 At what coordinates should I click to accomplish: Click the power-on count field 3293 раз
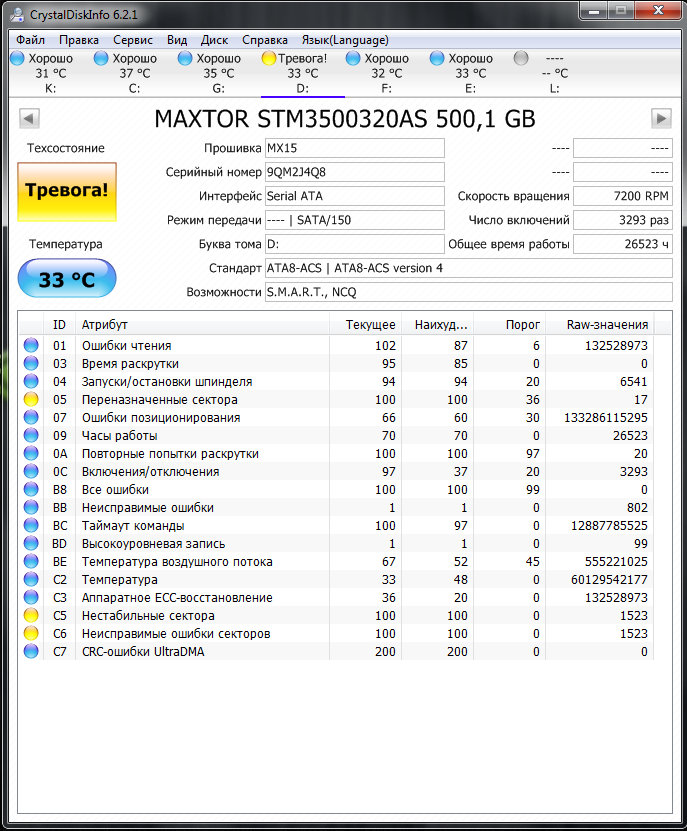623,220
